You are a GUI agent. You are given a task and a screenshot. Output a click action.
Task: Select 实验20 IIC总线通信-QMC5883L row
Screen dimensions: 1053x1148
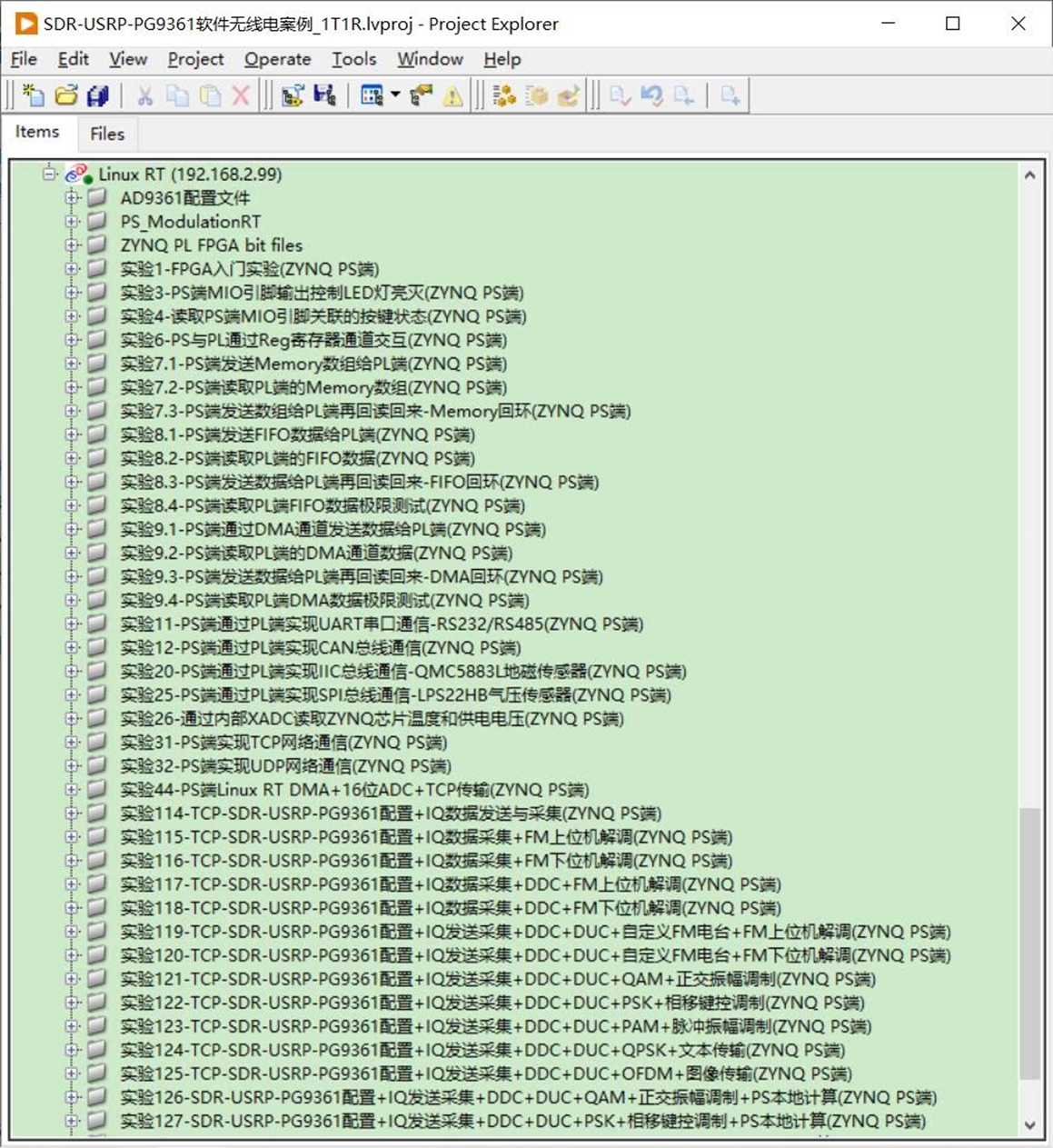click(403, 671)
